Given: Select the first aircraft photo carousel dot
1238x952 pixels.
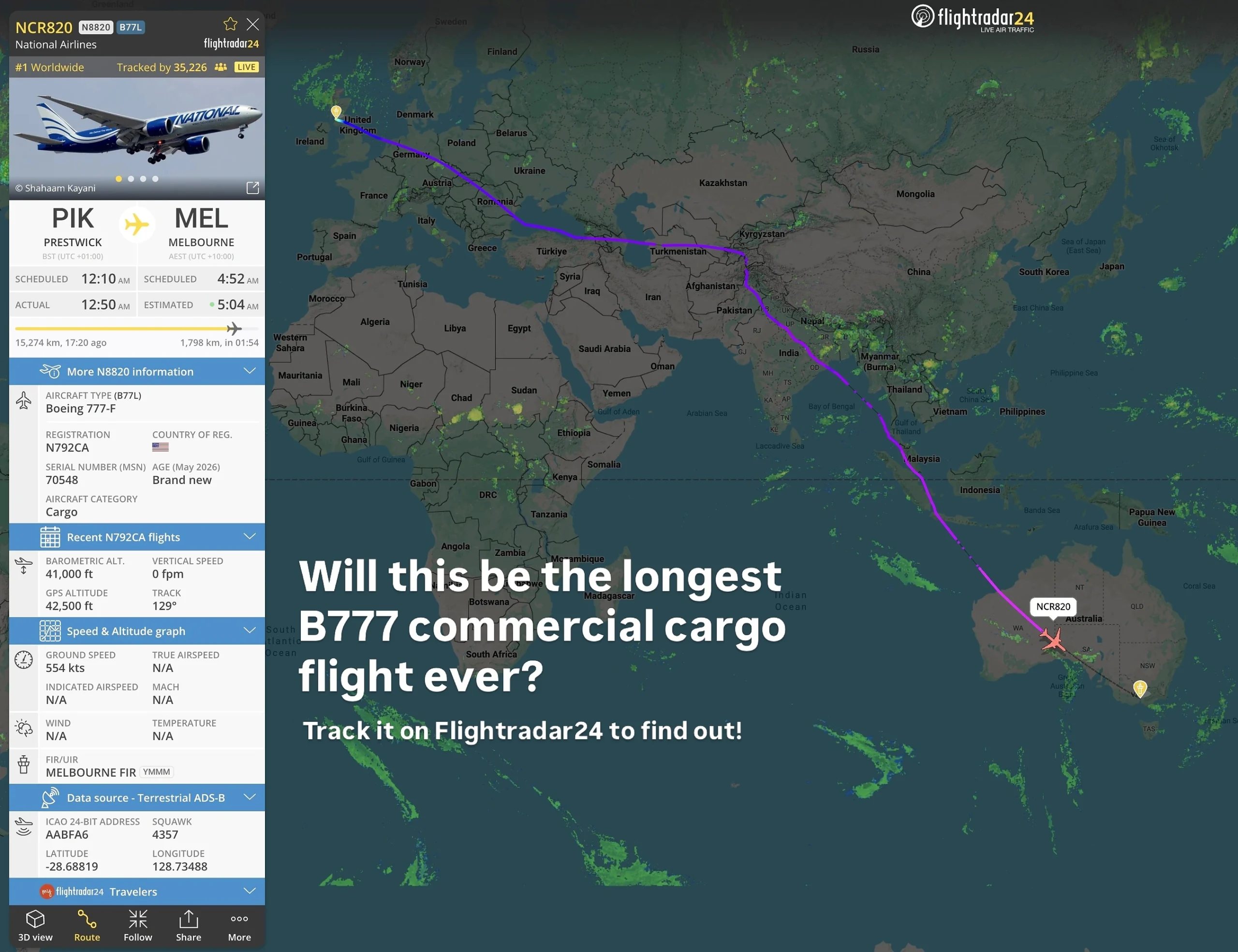Looking at the screenshot, I should [118, 178].
